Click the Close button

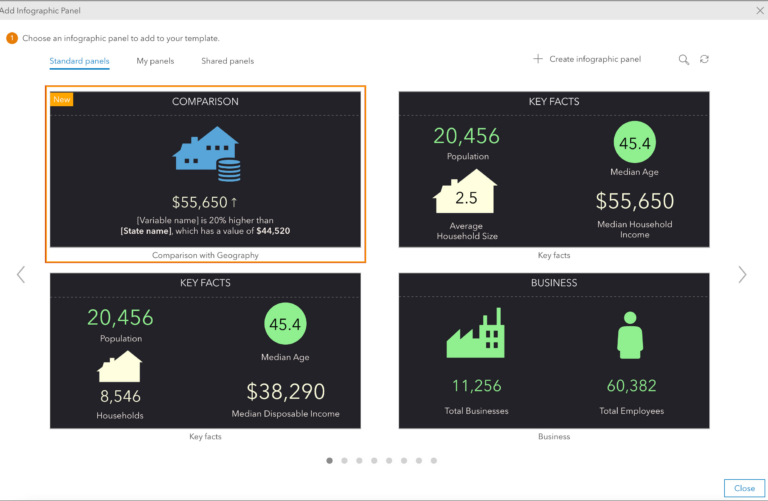(744, 488)
